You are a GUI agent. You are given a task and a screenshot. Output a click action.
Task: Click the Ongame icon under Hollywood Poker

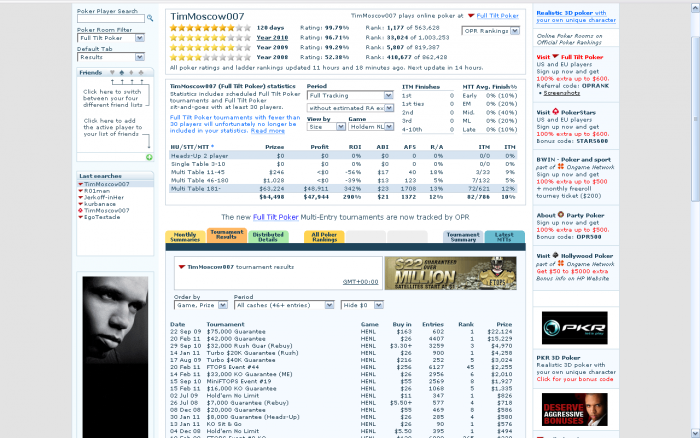(561, 263)
